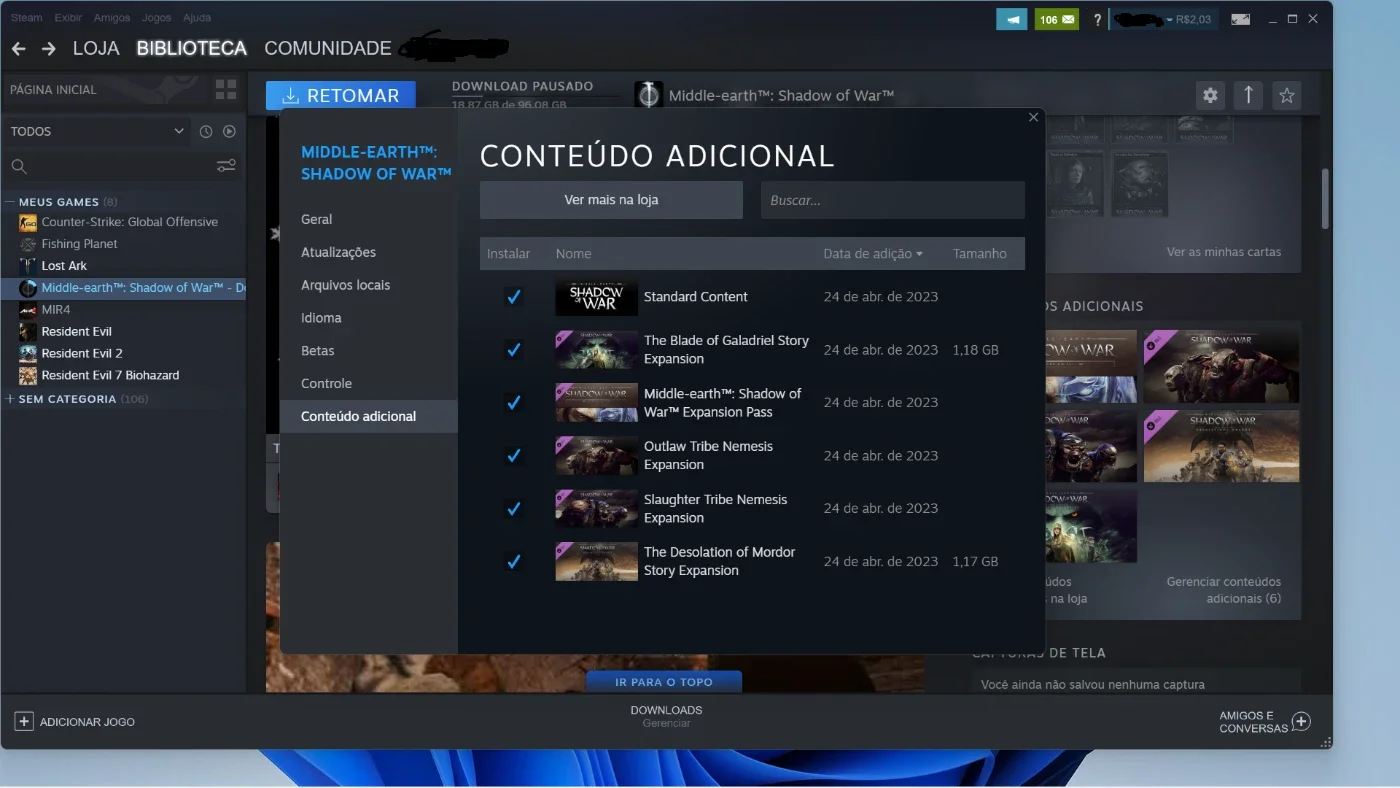Uncheck Standard Content install checkbox
The image size is (1400, 788).
click(x=514, y=297)
